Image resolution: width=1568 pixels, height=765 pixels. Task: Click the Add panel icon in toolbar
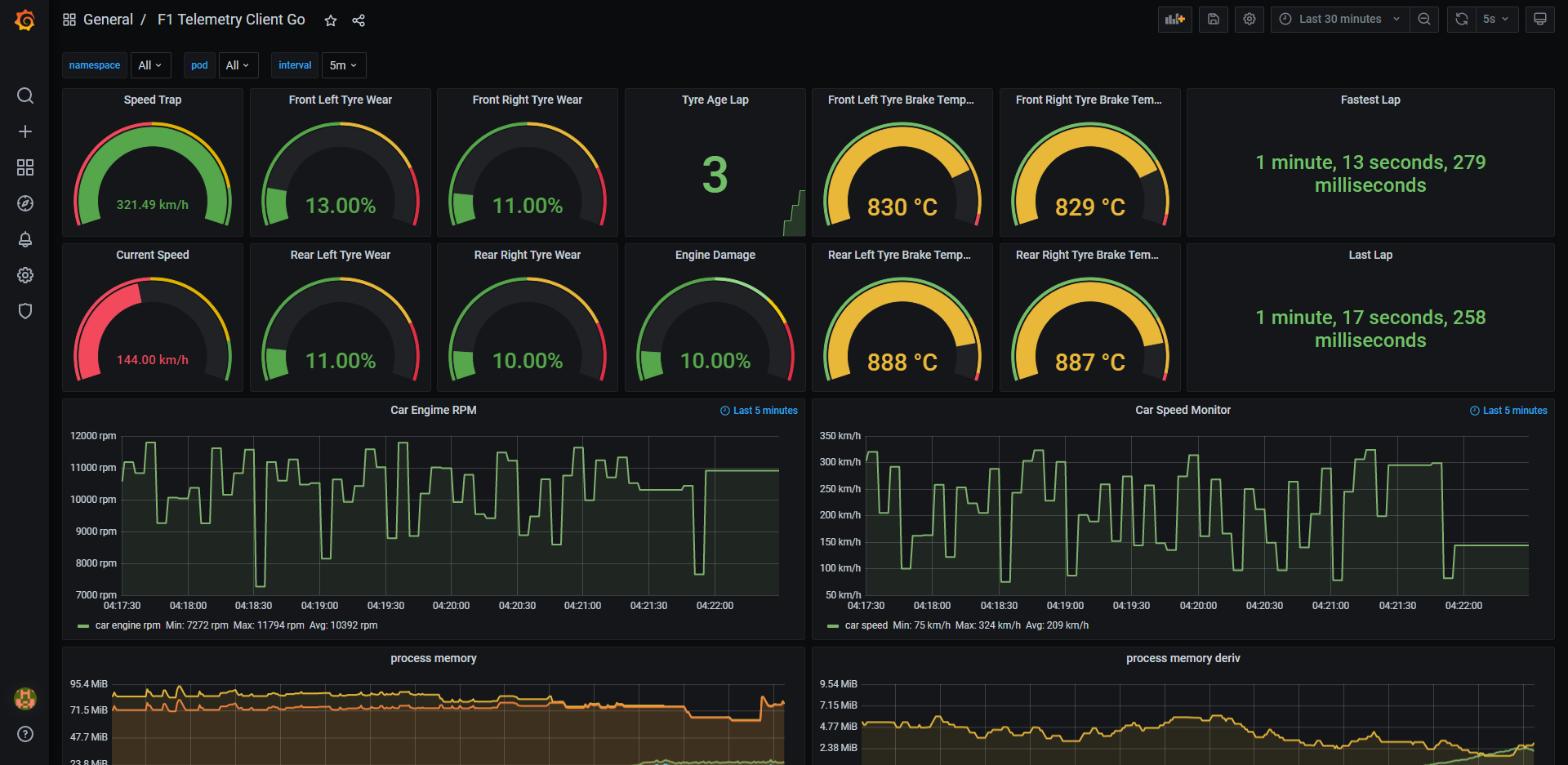pos(1174,19)
